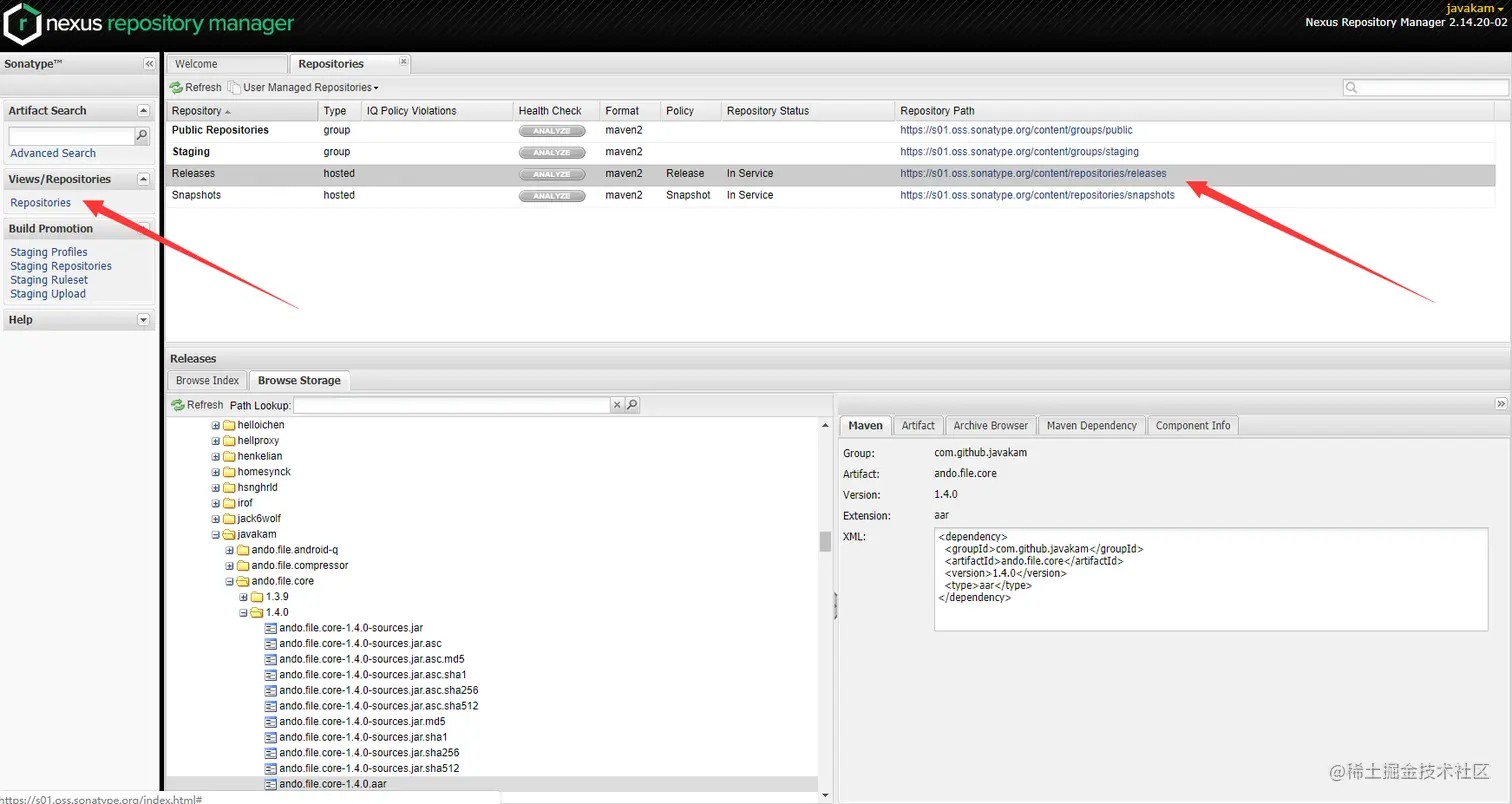Expand the hellproxy folder node

click(216, 441)
